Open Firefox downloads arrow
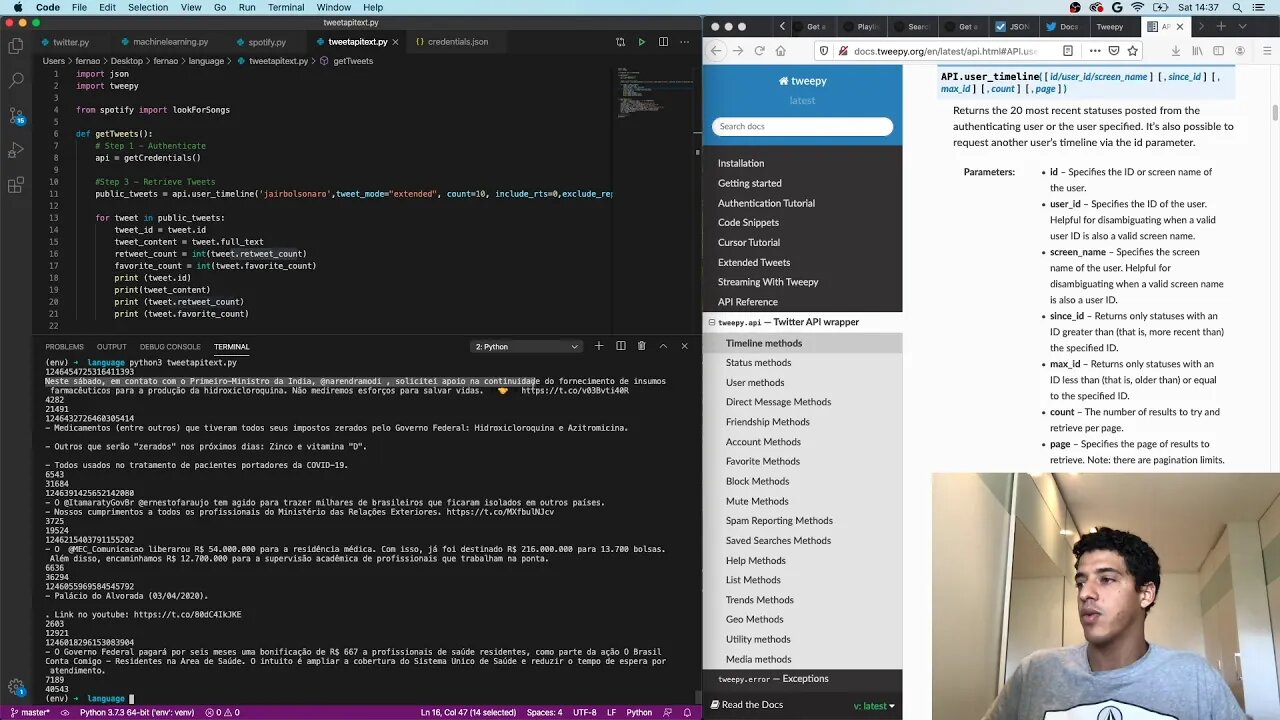 [x=1176, y=51]
